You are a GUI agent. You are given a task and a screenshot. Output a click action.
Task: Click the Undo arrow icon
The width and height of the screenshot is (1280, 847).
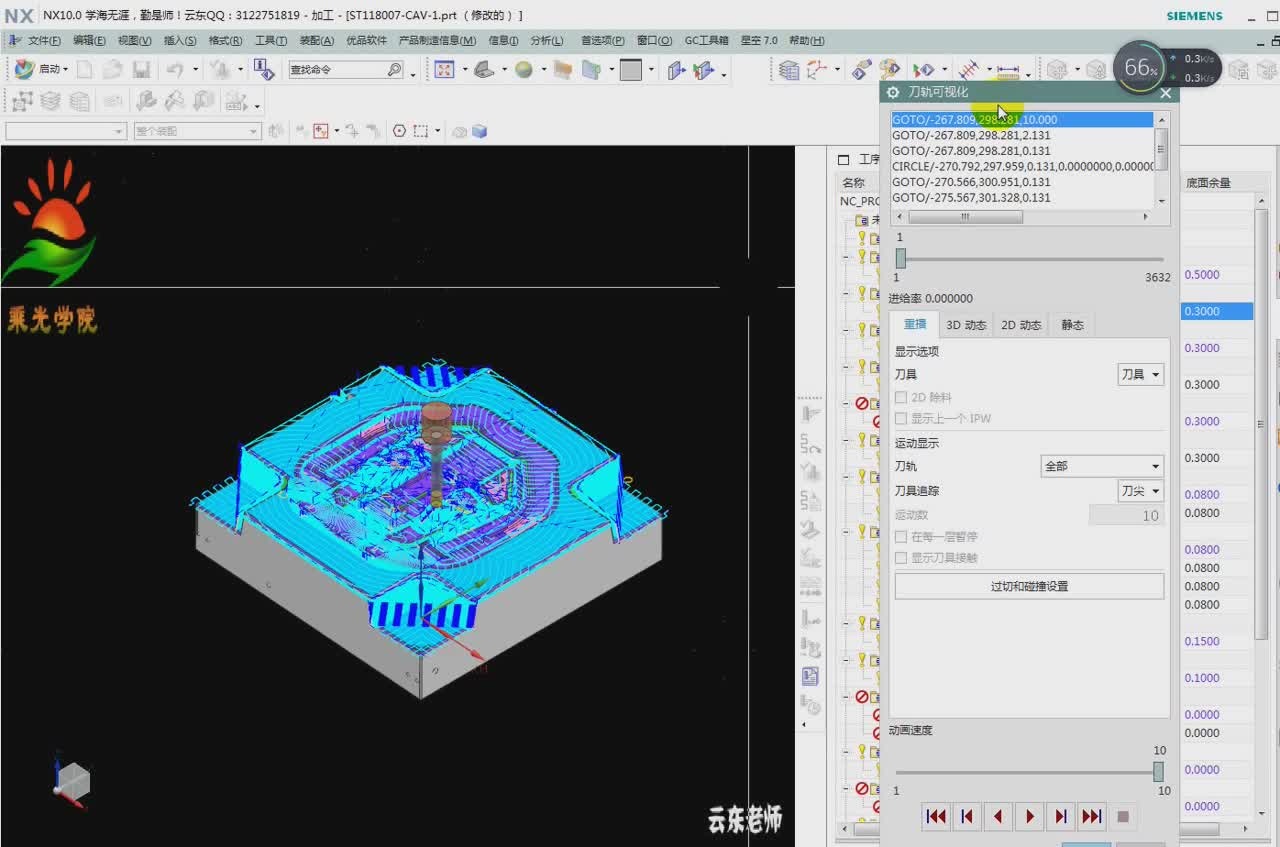click(174, 69)
